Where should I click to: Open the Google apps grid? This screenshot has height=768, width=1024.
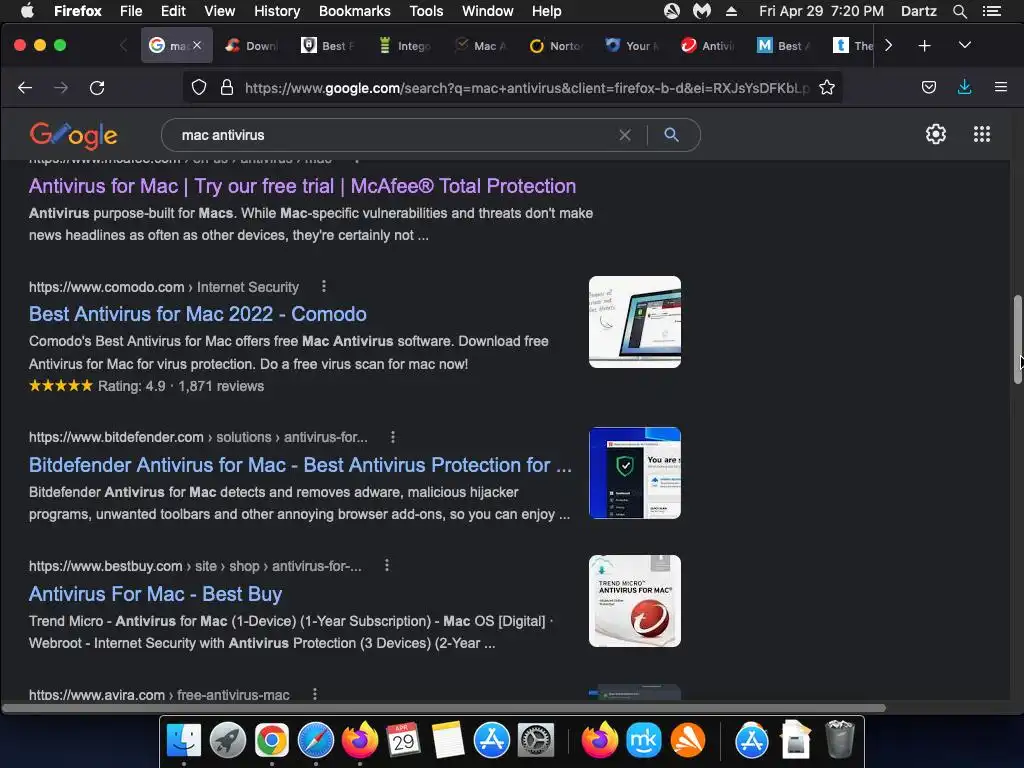pos(982,134)
